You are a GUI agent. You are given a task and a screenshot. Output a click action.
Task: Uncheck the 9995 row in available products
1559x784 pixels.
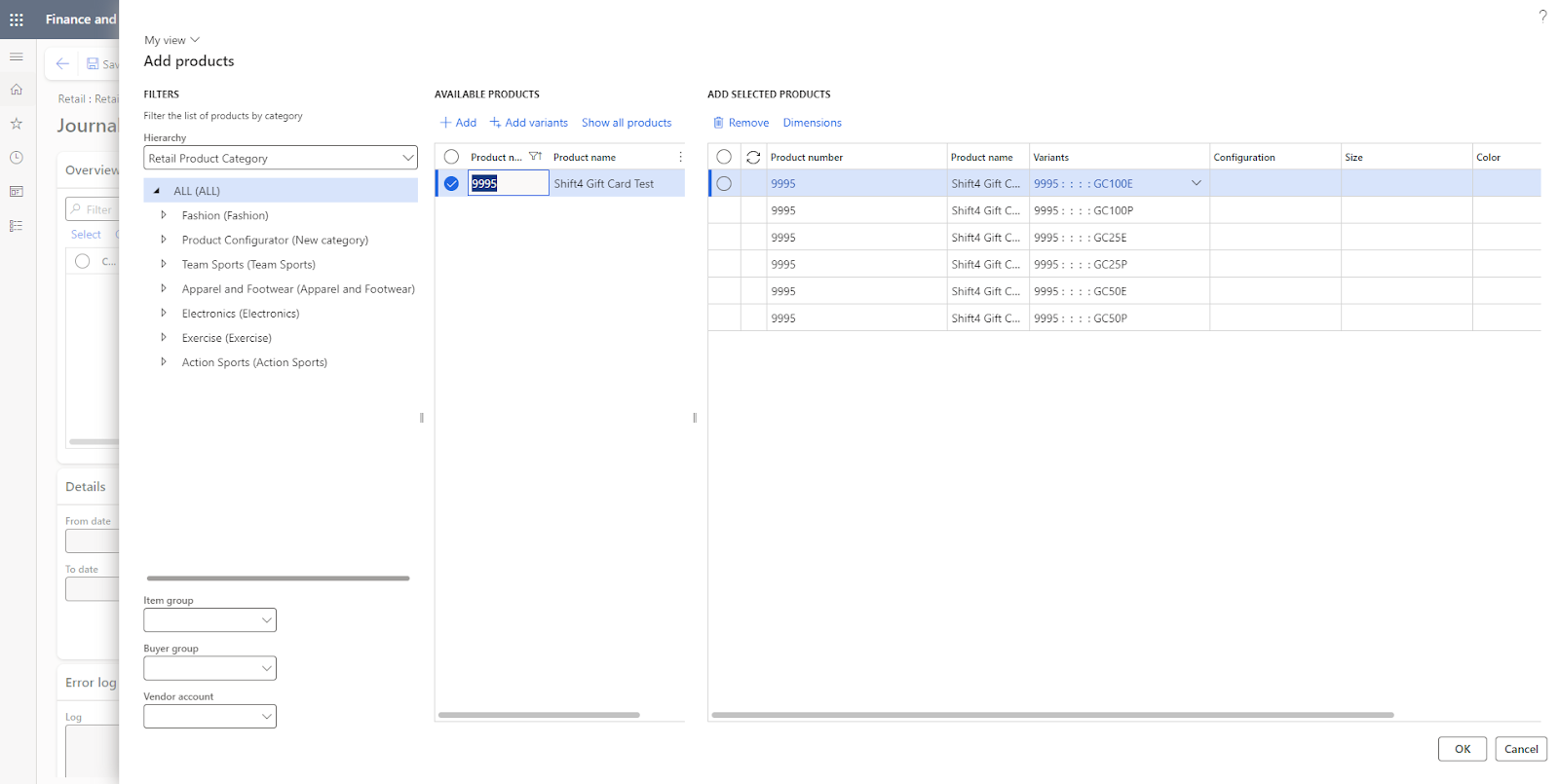pyautogui.click(x=451, y=183)
